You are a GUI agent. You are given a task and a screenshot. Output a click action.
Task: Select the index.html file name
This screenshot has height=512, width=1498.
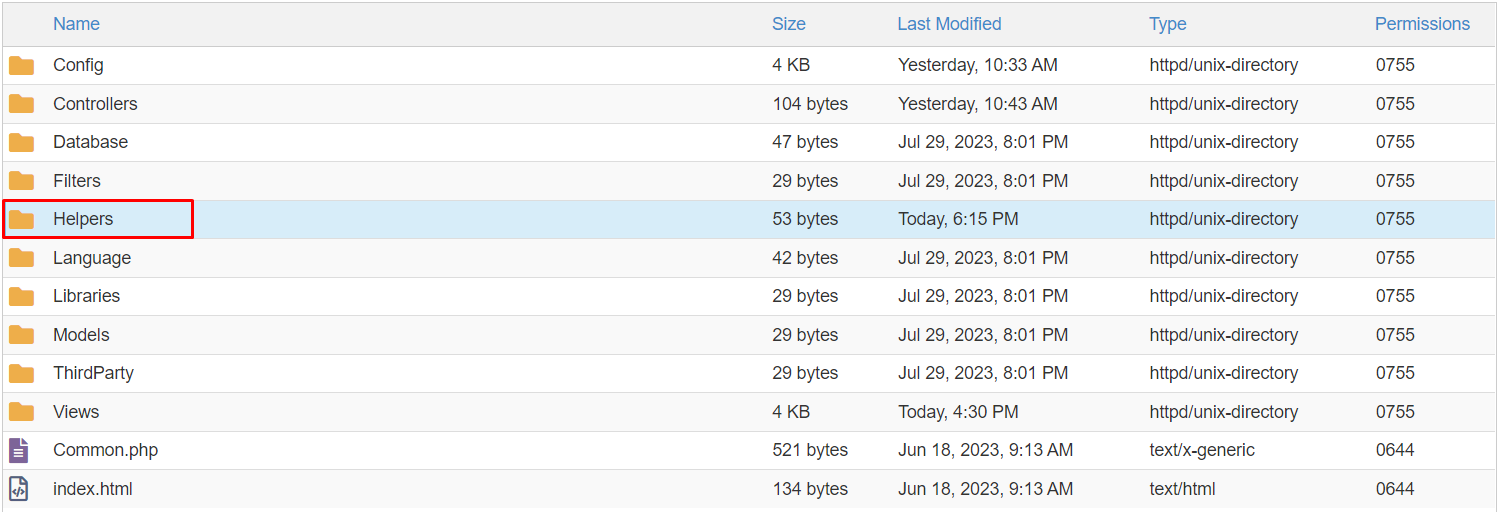93,489
